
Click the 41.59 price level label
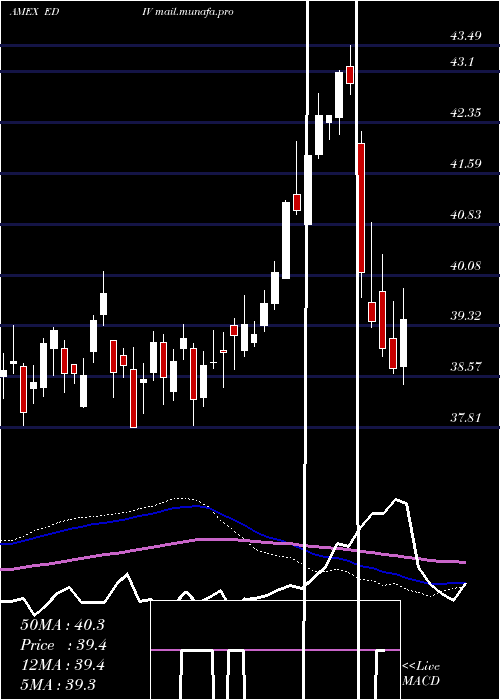tap(466, 163)
